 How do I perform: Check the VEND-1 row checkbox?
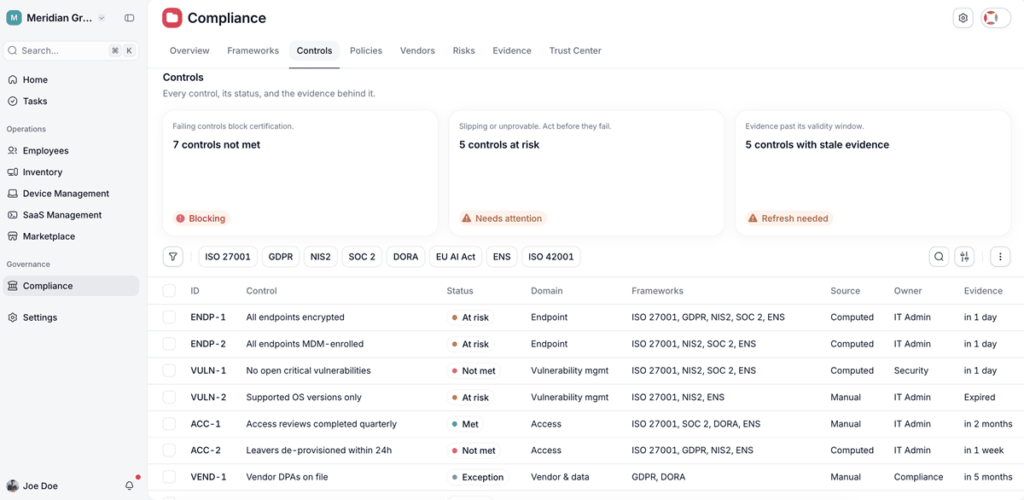pos(169,477)
